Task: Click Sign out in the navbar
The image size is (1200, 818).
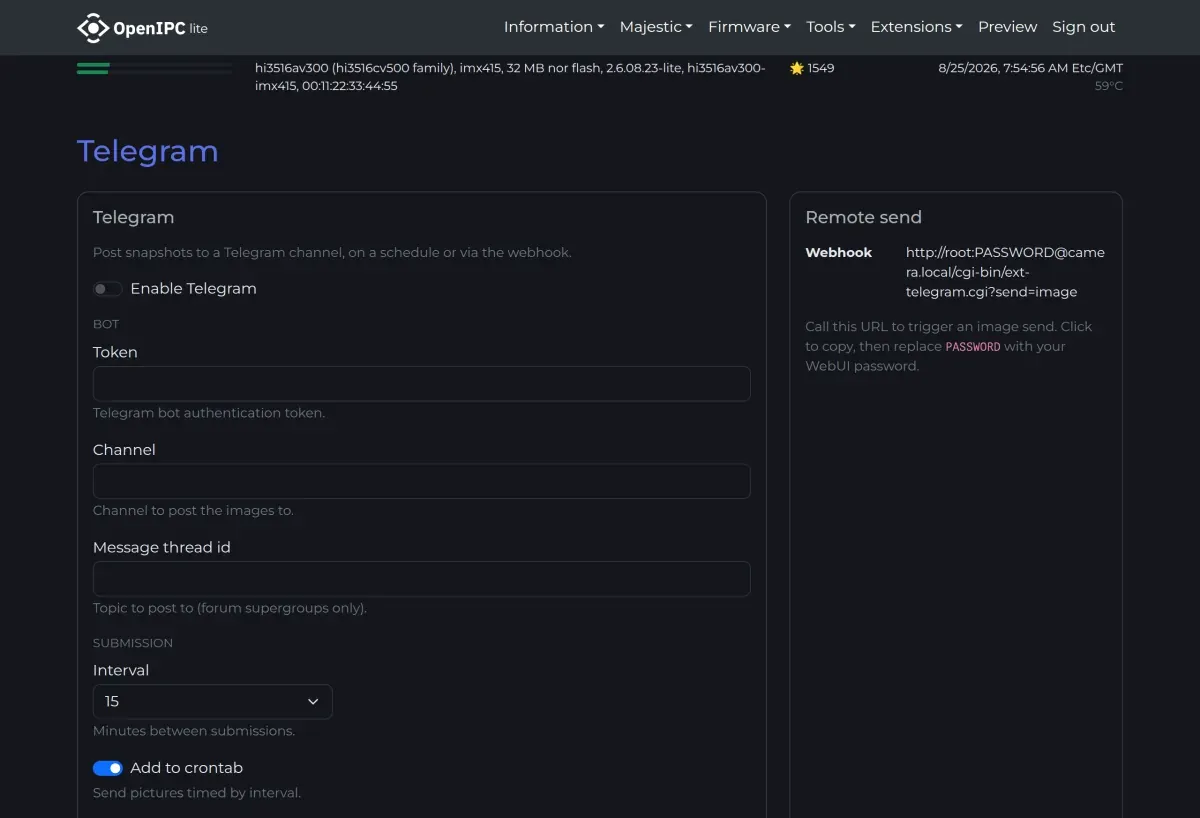Action: [1084, 27]
